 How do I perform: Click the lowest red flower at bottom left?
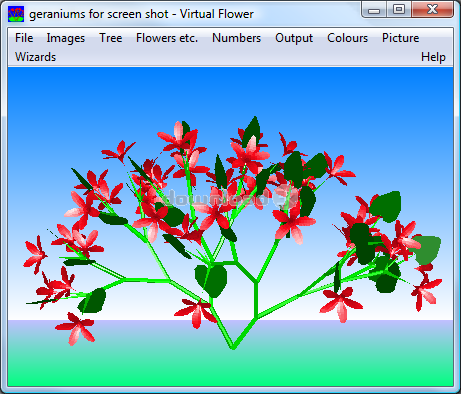tap(76, 329)
